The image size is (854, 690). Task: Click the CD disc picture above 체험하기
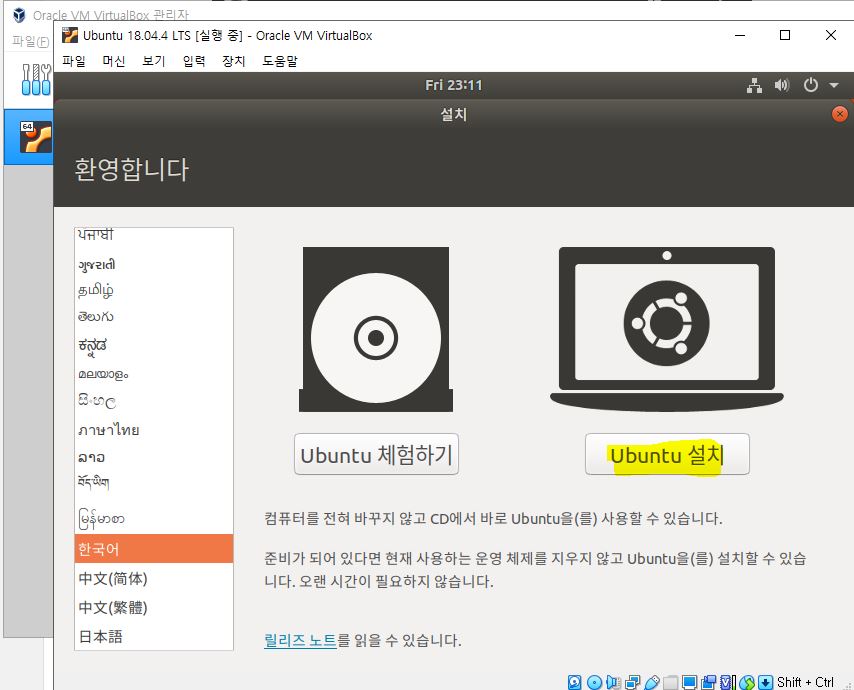tap(376, 329)
